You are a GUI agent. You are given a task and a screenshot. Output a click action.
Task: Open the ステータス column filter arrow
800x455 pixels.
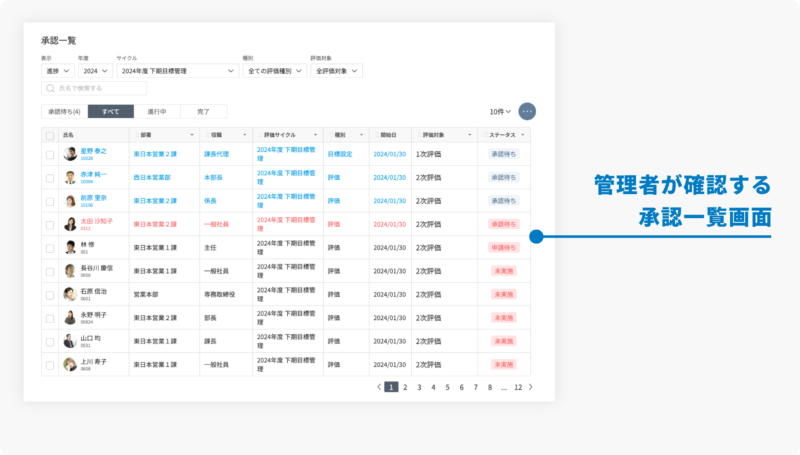522,135
